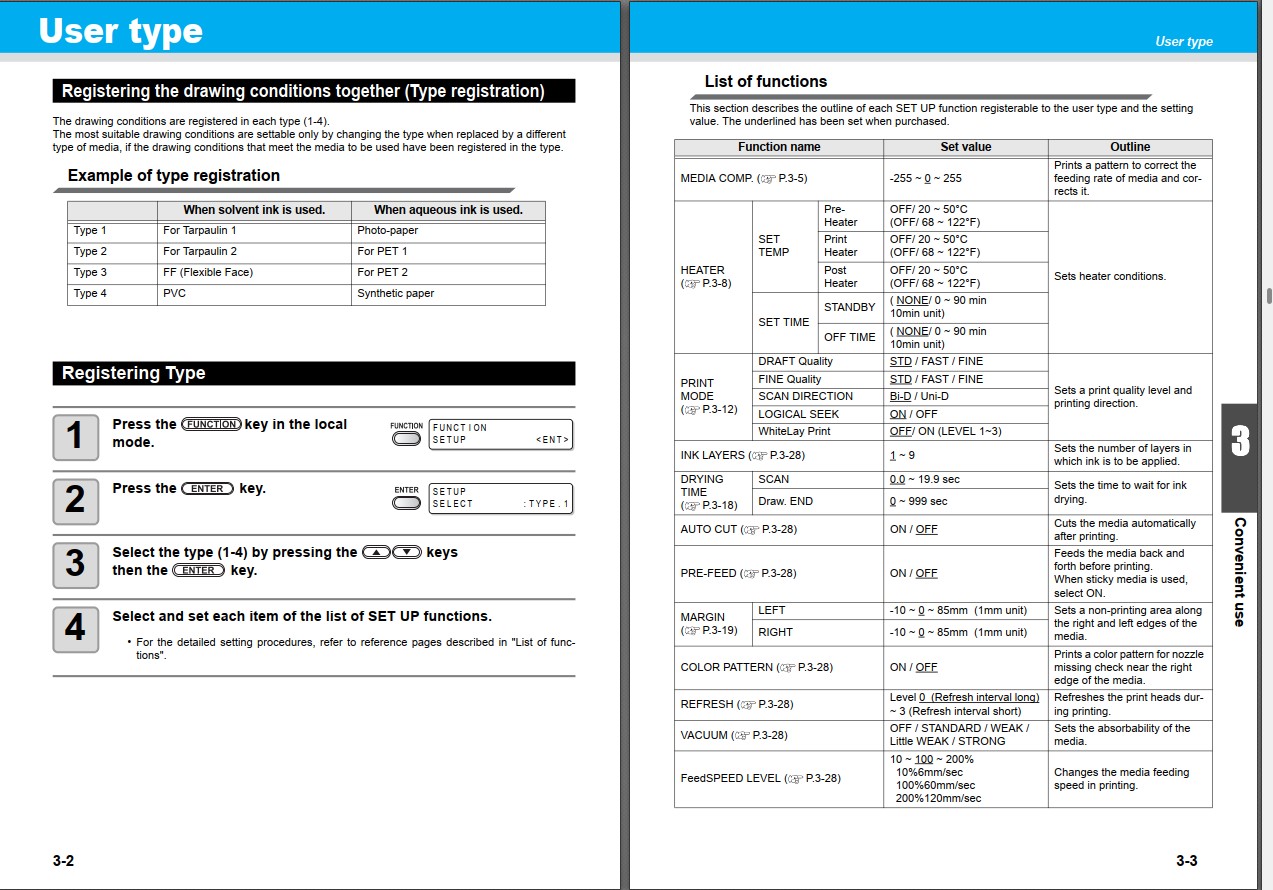Open the VACUUM P.3-28 page reference
The width and height of the screenshot is (1273, 890).
point(759,735)
